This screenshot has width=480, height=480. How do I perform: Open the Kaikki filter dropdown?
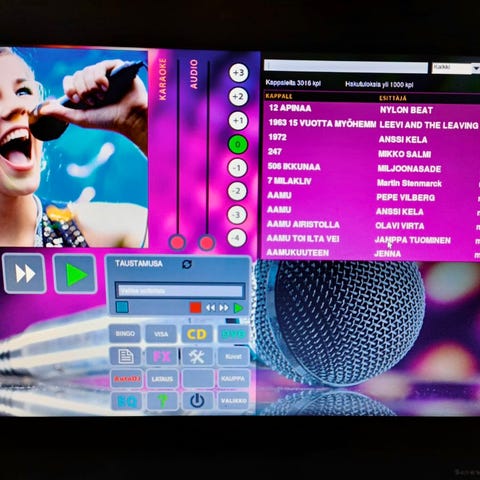[456, 68]
